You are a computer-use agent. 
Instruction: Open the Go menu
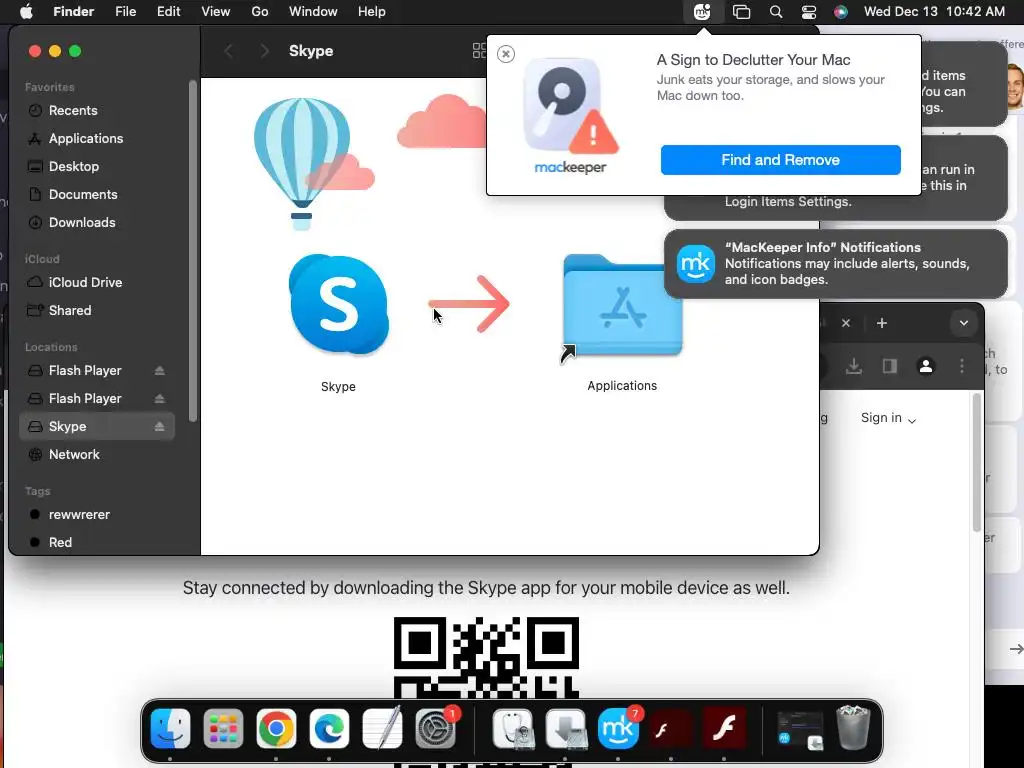click(x=260, y=12)
